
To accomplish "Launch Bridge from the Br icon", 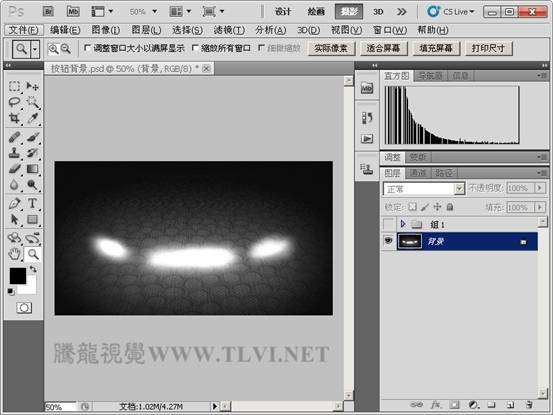I will 48,11.
